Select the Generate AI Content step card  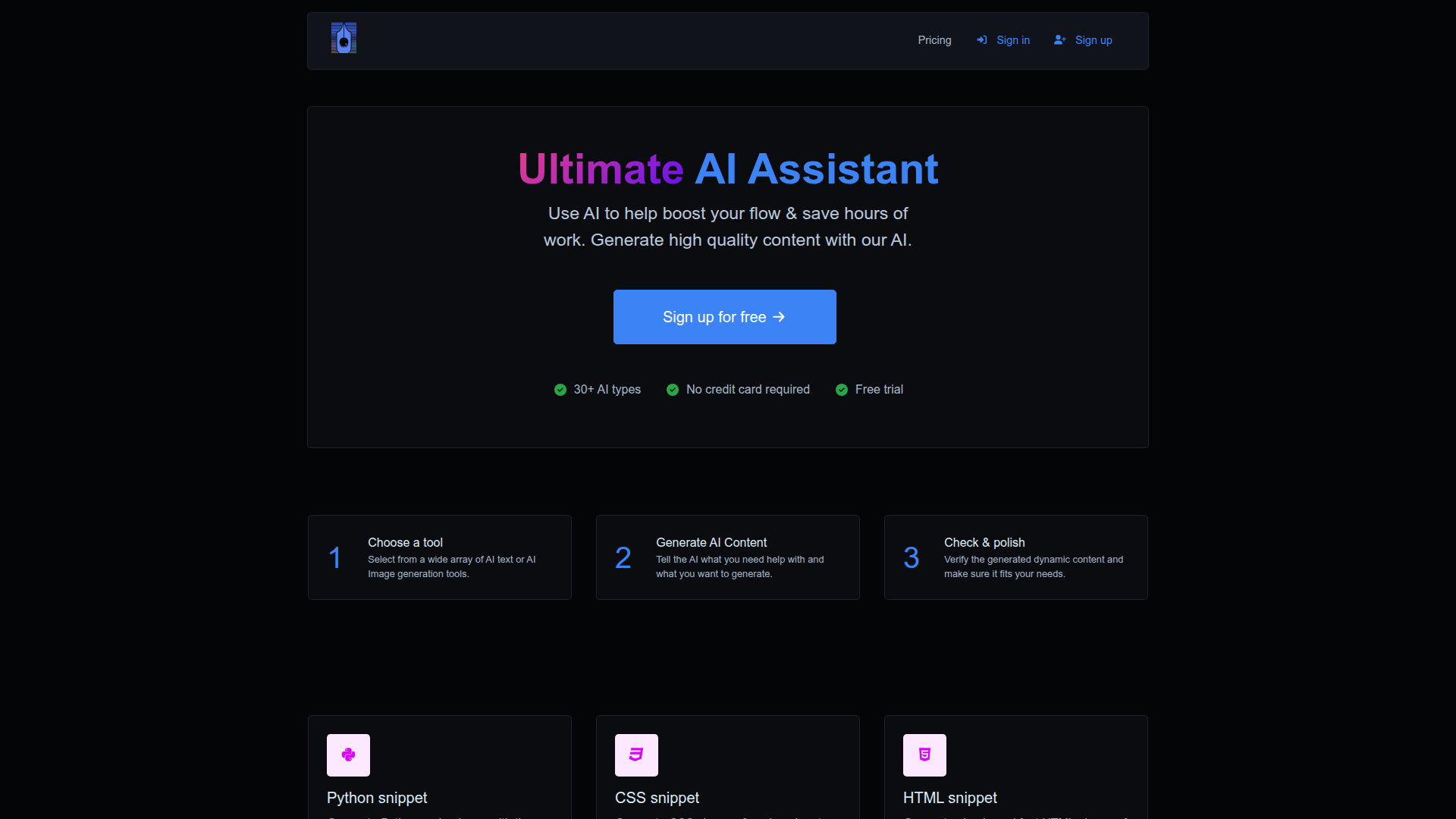(x=728, y=557)
